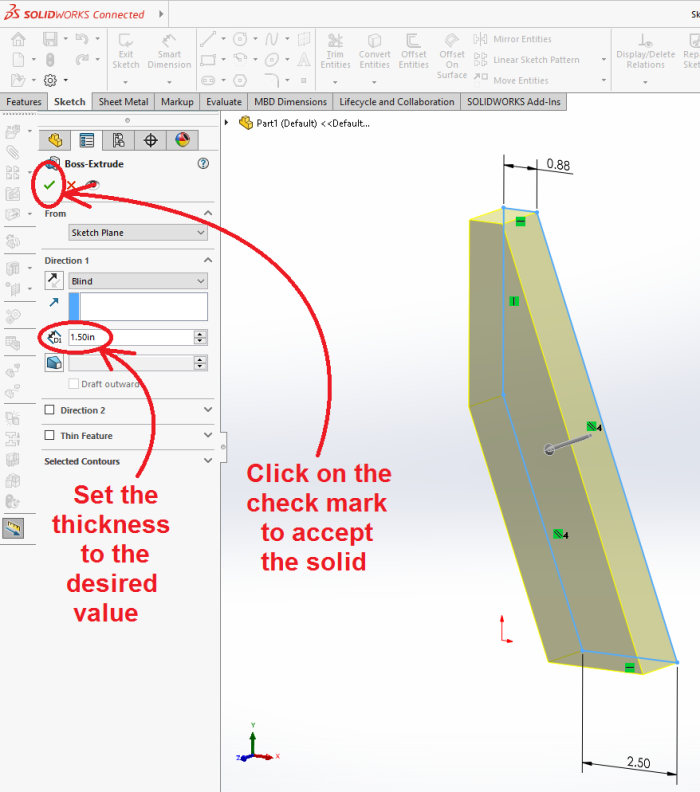Viewport: 700px width, 792px height.
Task: Open the FeatureManager design tree tab
Action: [x=55, y=140]
